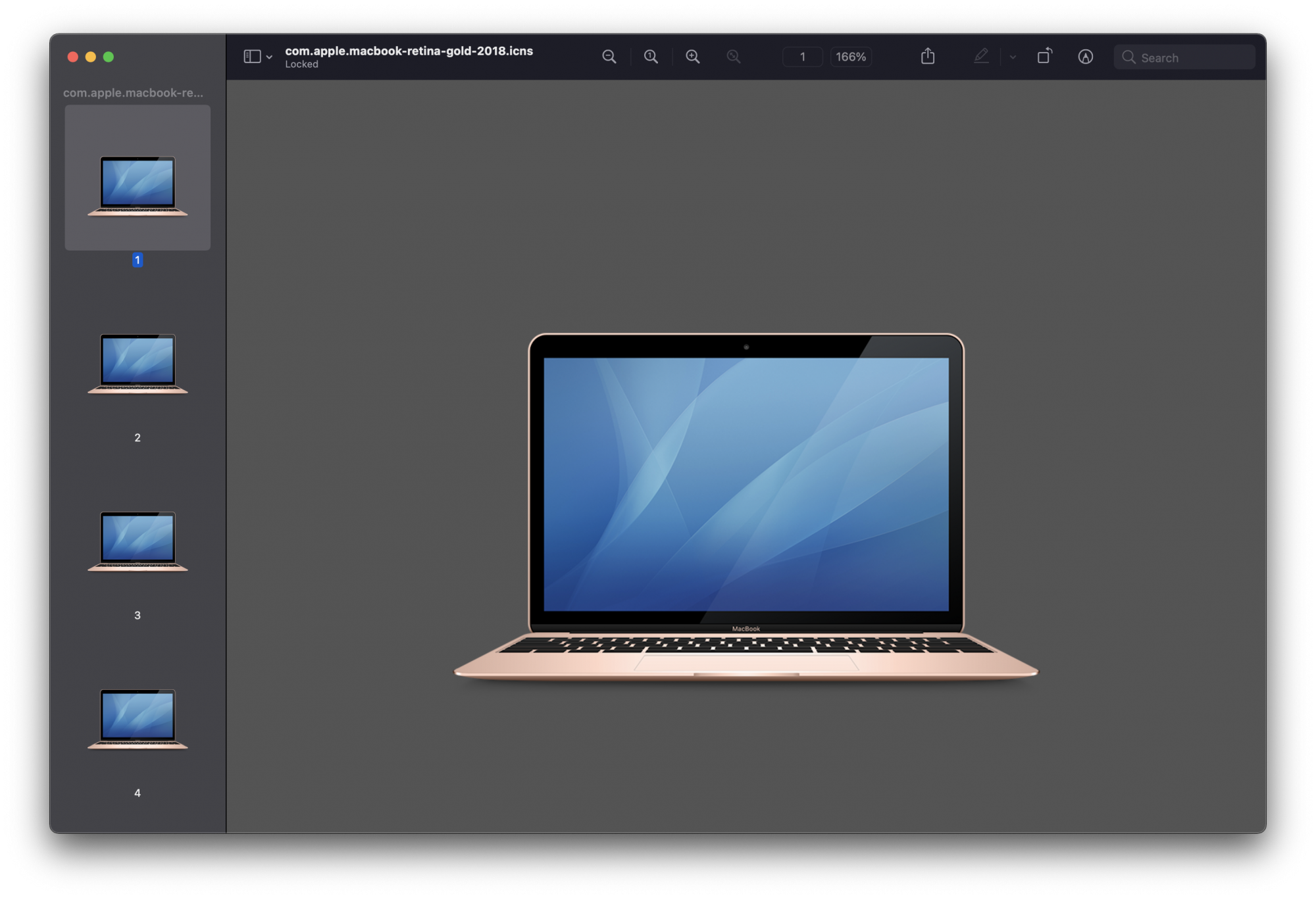The height and width of the screenshot is (899, 1316).
Task: Click the rotate image icon
Action: coord(1044,57)
